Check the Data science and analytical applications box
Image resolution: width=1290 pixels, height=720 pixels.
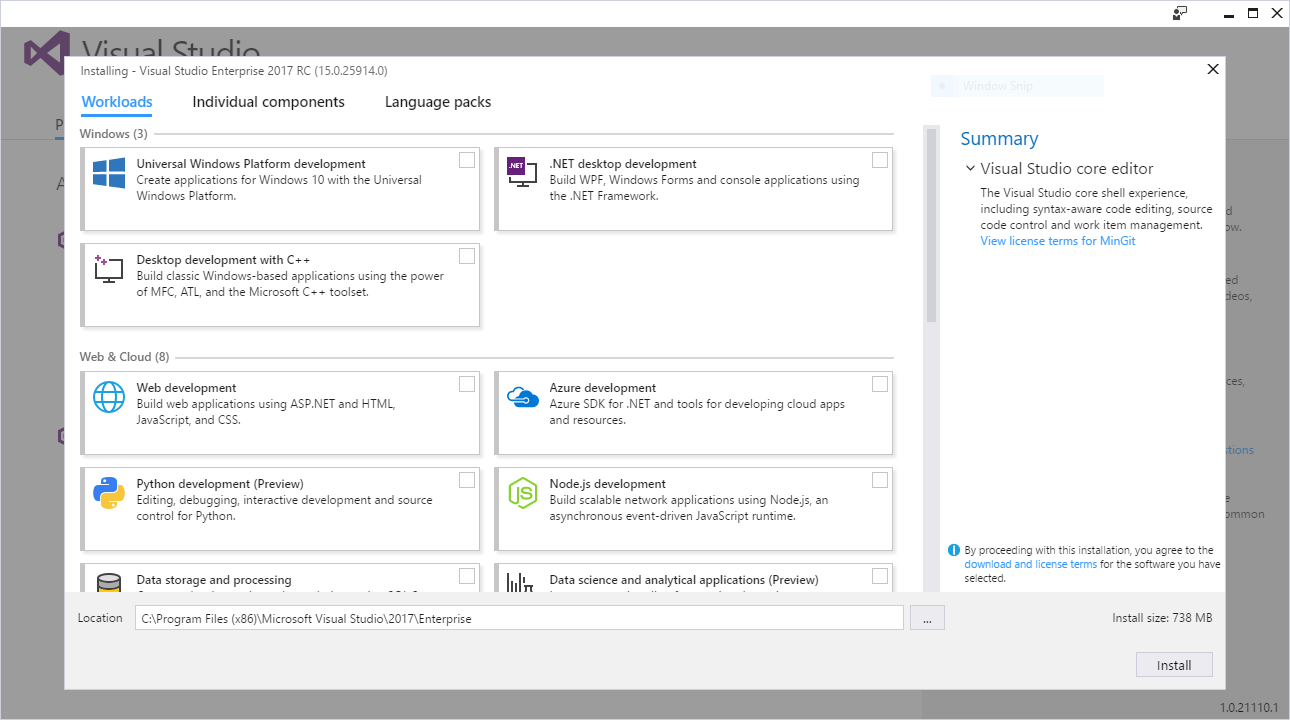pyautogui.click(x=880, y=576)
